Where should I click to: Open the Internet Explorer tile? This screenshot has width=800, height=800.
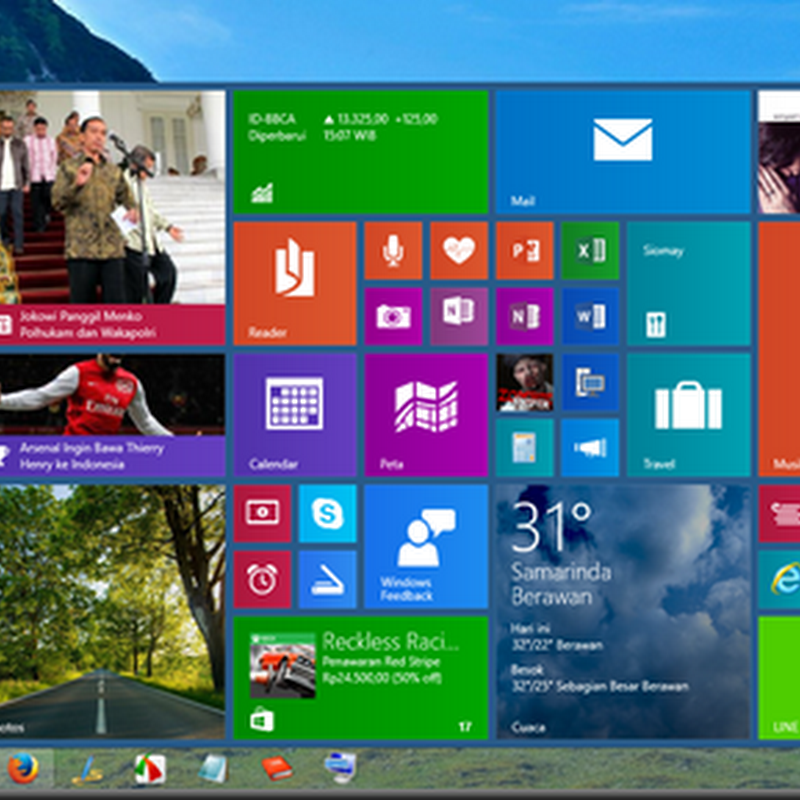779,579
